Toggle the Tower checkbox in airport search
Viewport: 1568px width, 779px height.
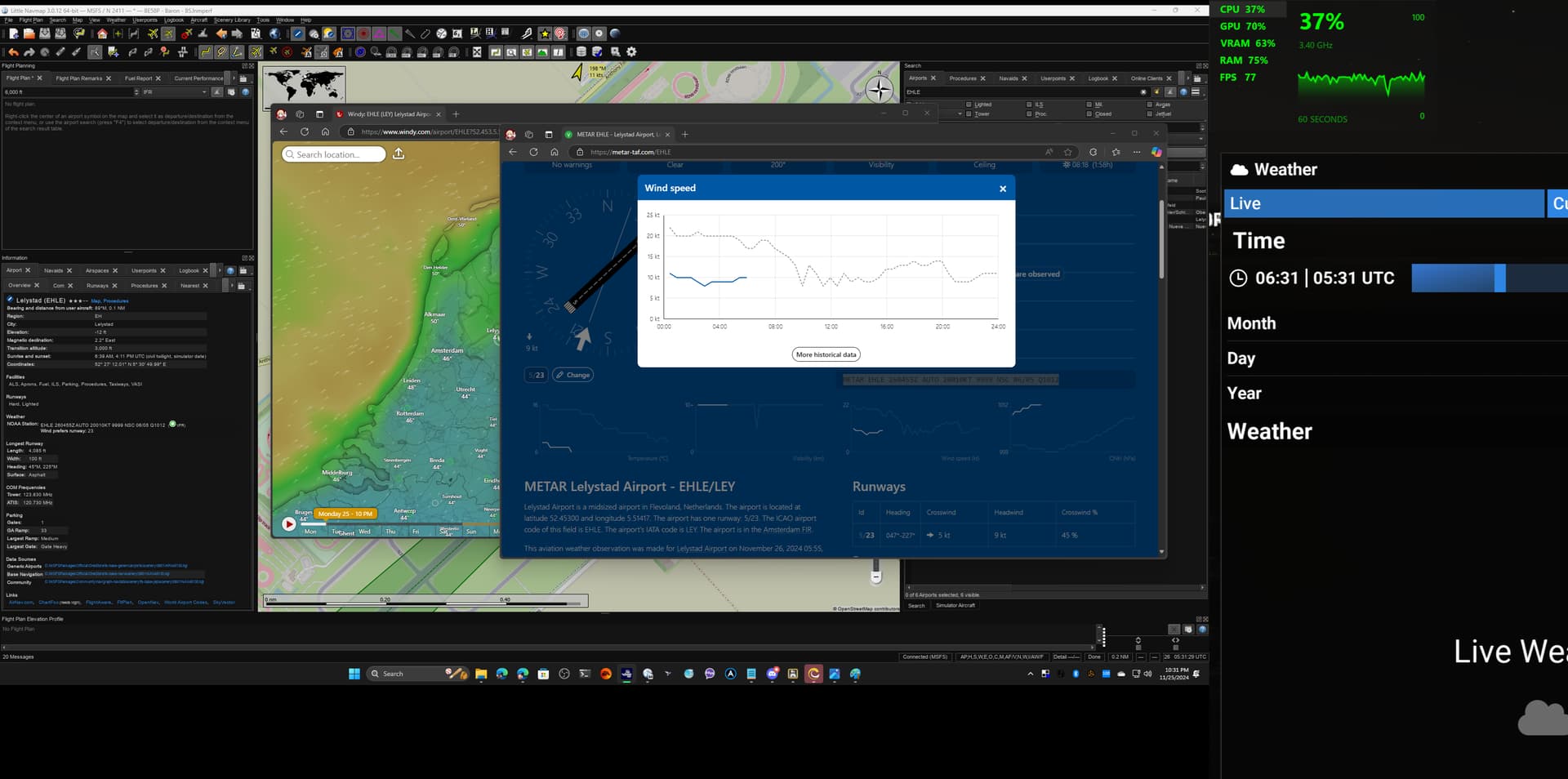[969, 114]
